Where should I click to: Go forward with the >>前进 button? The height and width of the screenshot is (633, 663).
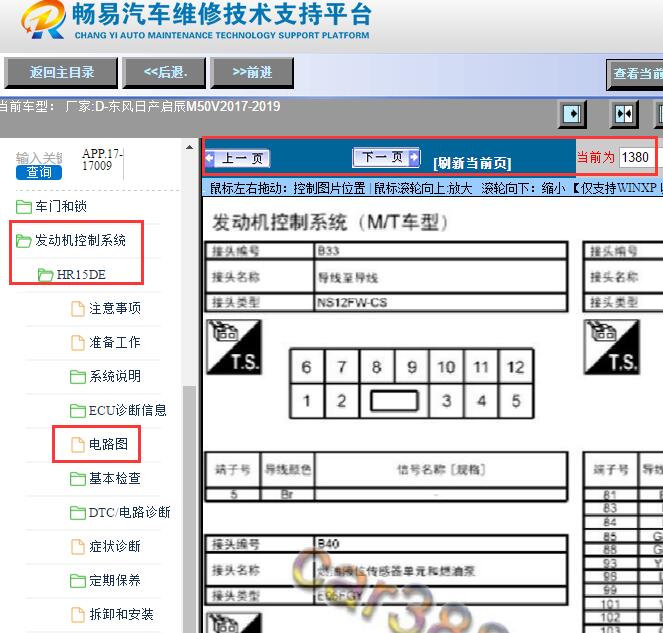(252, 73)
